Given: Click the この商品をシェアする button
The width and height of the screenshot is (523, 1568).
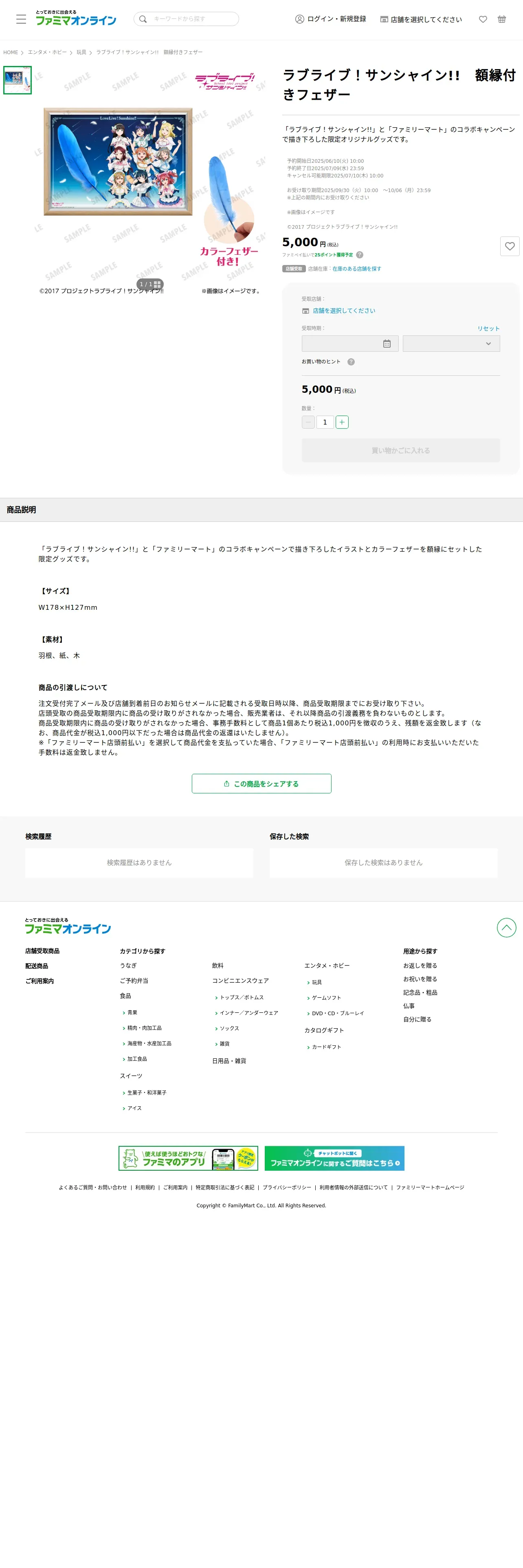Looking at the screenshot, I should 262,784.
